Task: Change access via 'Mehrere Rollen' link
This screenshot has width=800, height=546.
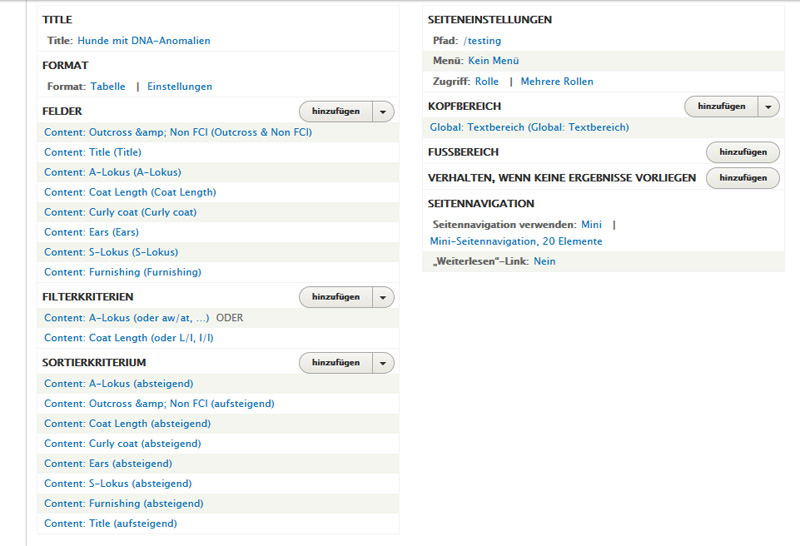Action: [x=557, y=82]
